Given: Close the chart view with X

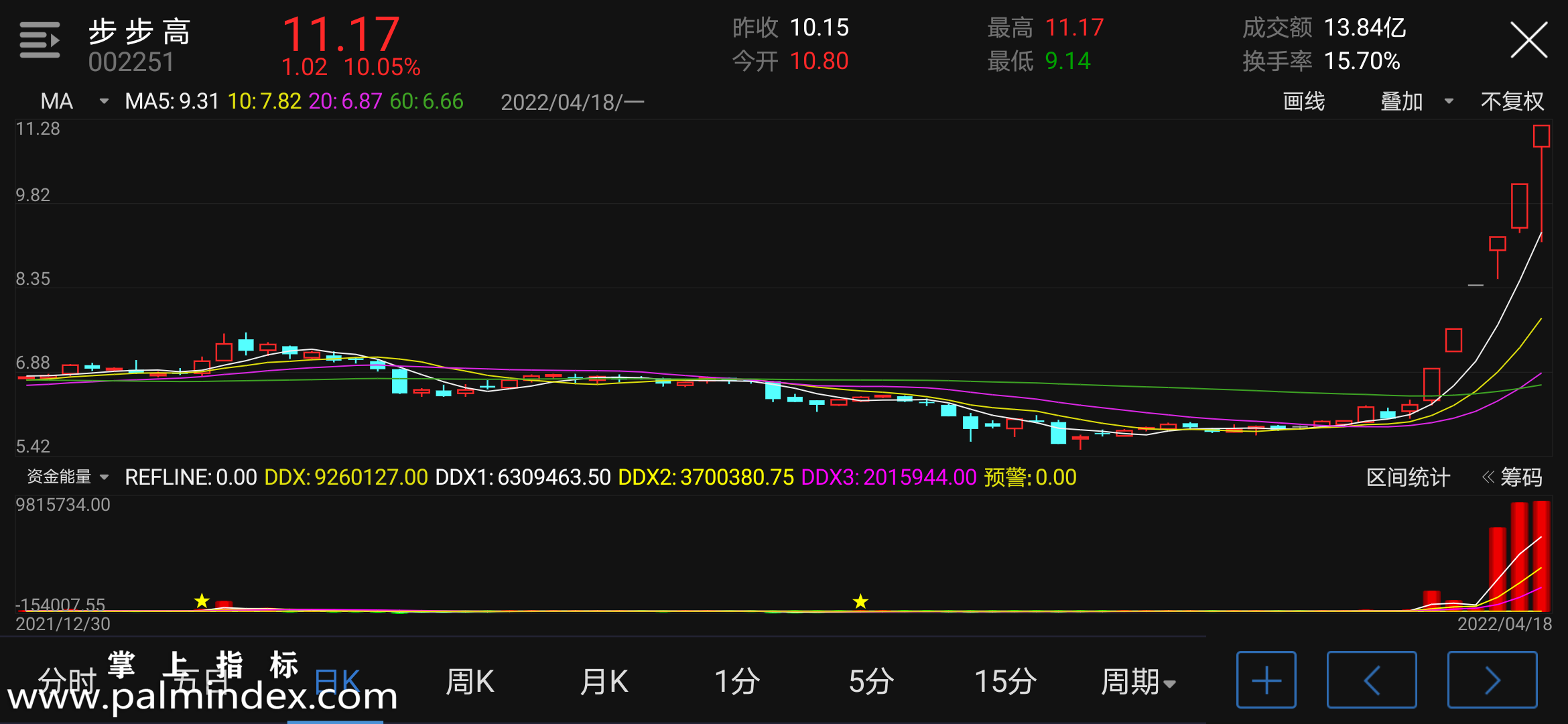Looking at the screenshot, I should tap(1528, 40).
